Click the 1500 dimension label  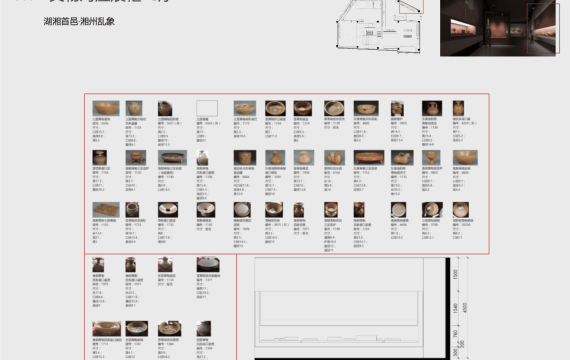tap(455, 274)
